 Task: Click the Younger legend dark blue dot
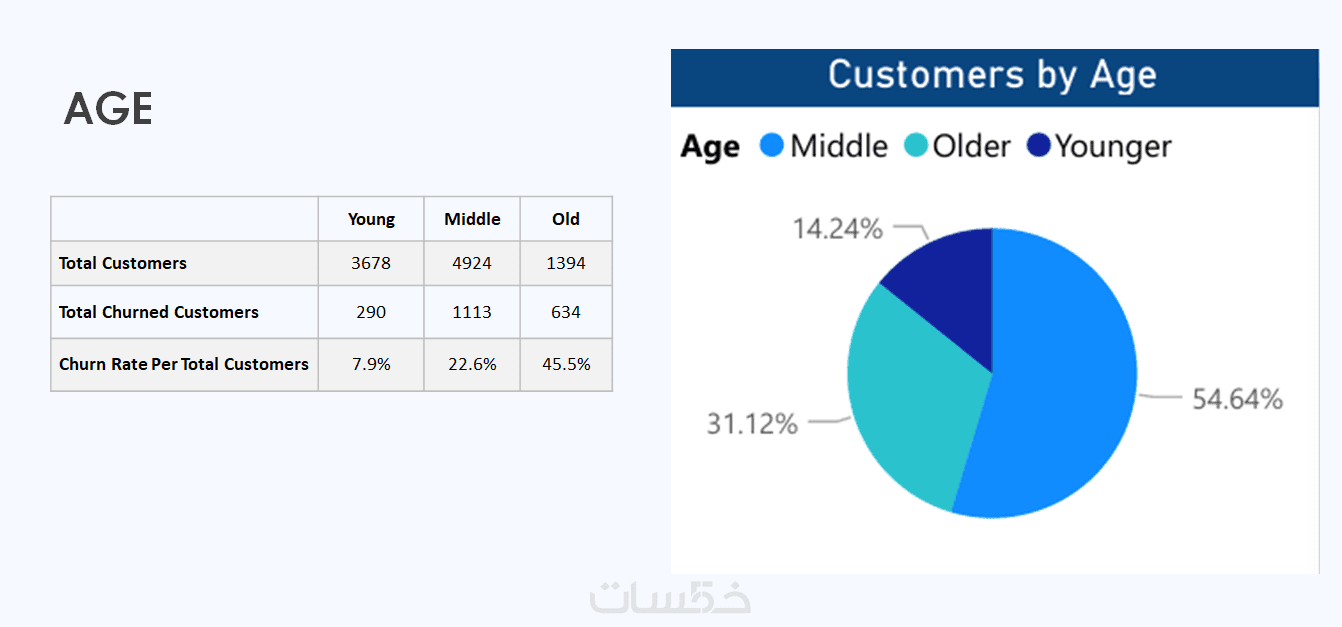click(1039, 146)
